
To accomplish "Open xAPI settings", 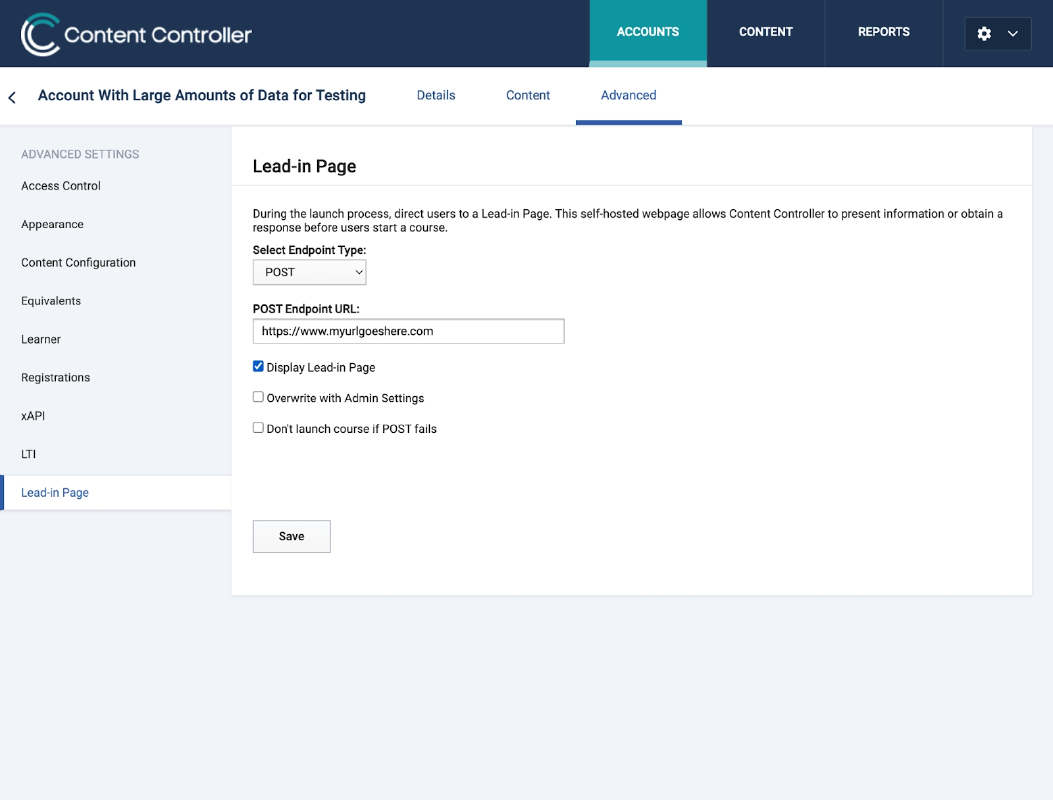I will (x=33, y=416).
